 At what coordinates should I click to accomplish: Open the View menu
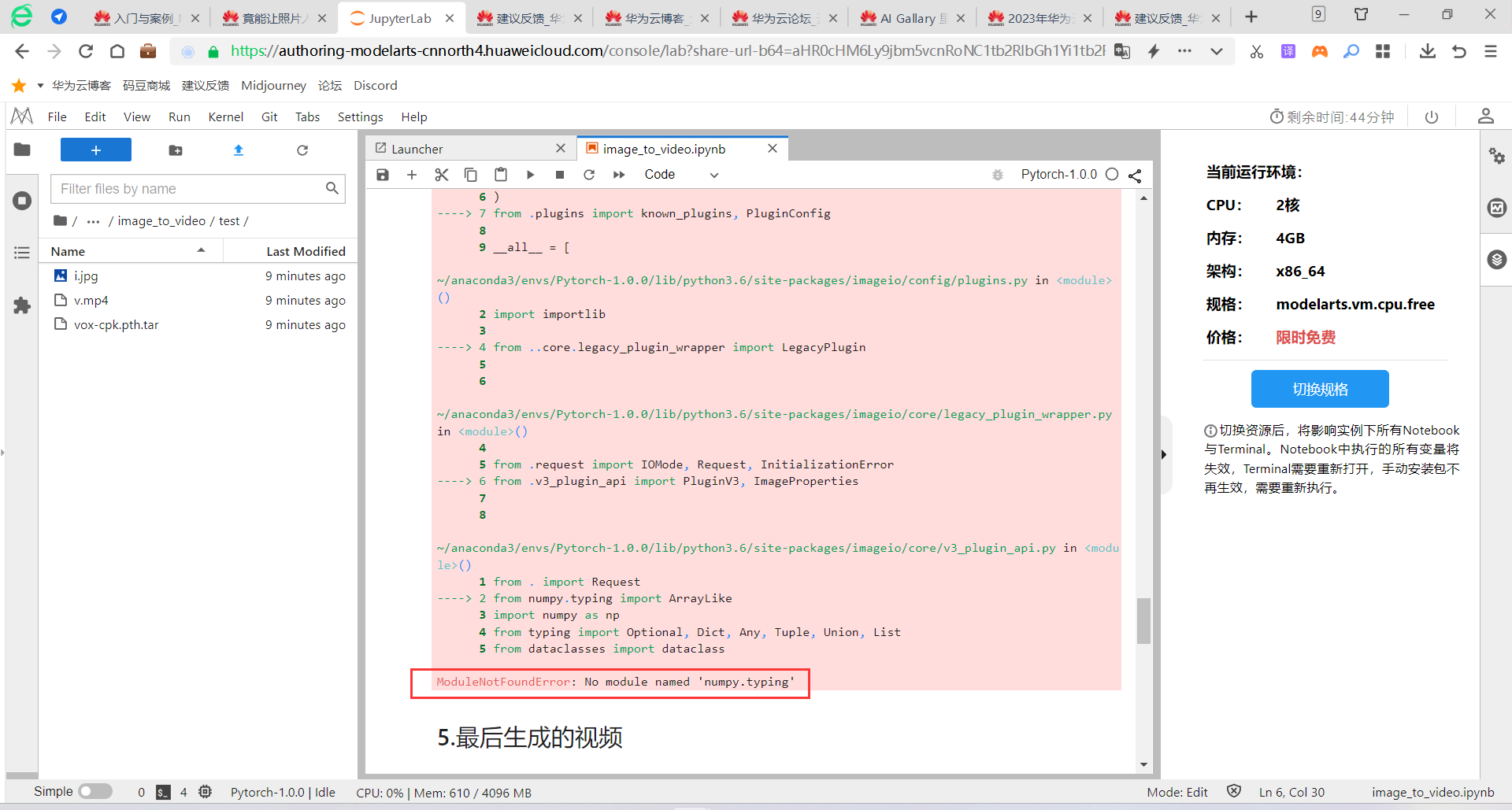(x=137, y=117)
